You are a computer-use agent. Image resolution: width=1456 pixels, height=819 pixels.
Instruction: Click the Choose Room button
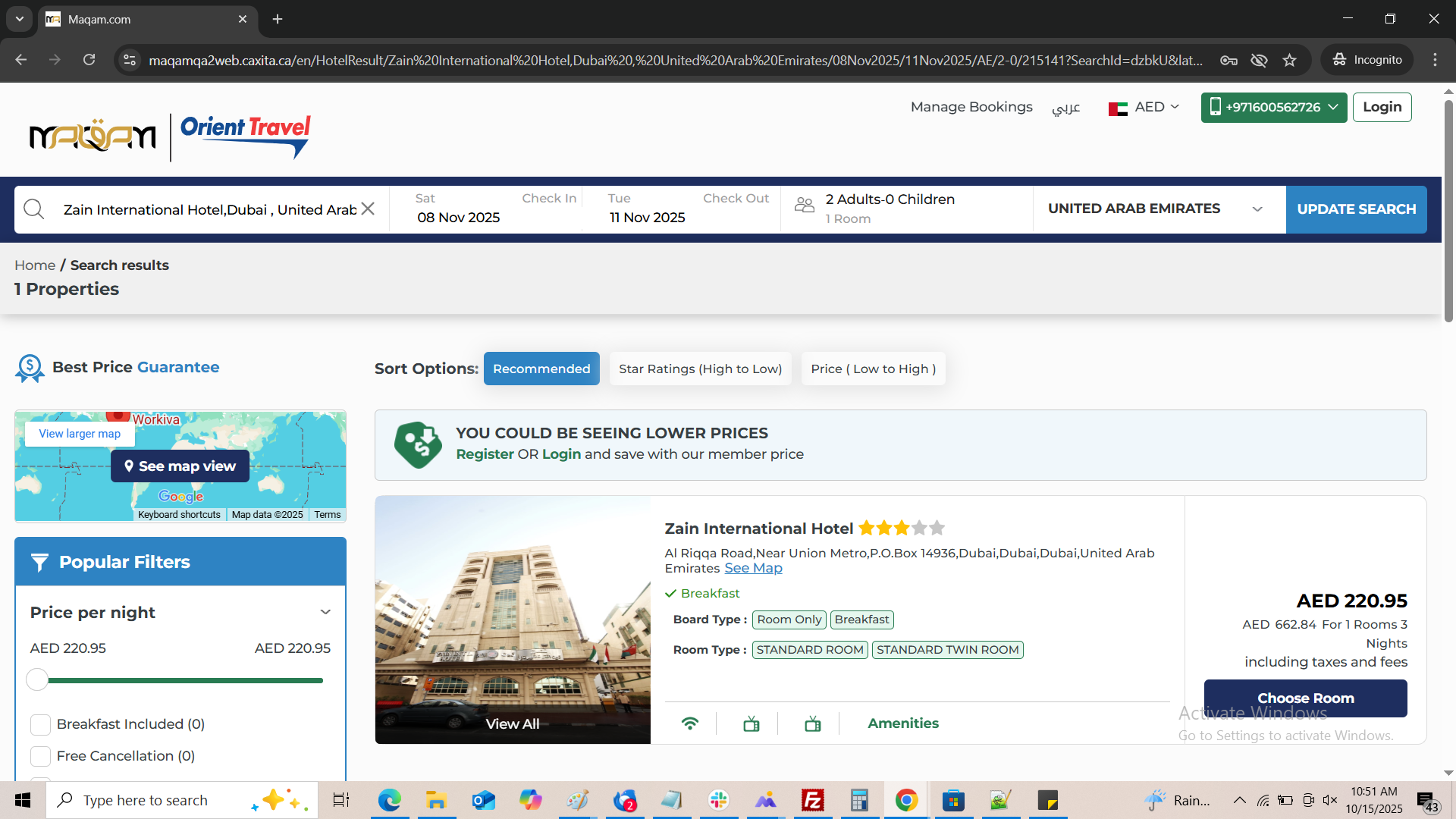click(x=1305, y=698)
